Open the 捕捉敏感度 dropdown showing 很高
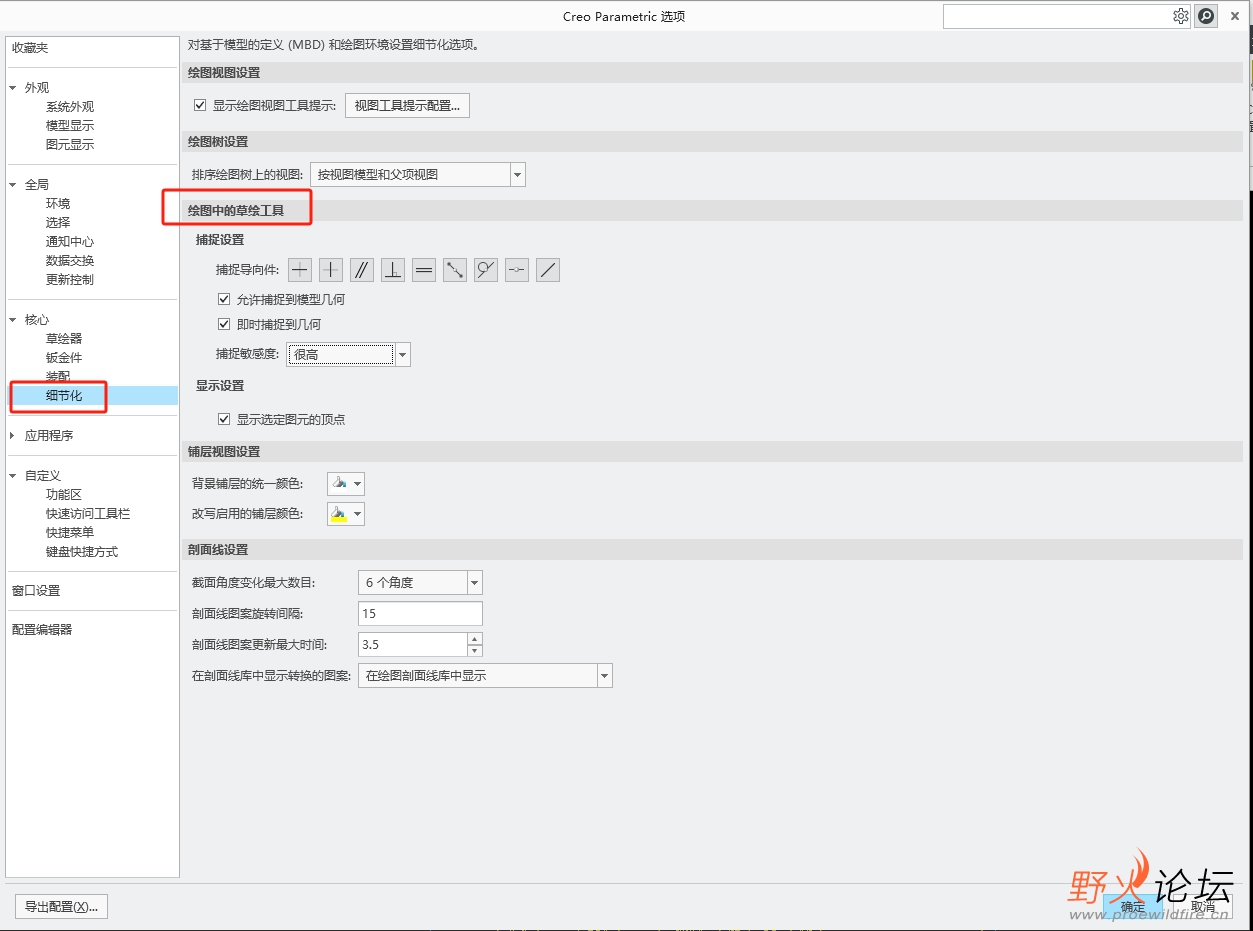This screenshot has height=931, width=1253. tap(348, 354)
